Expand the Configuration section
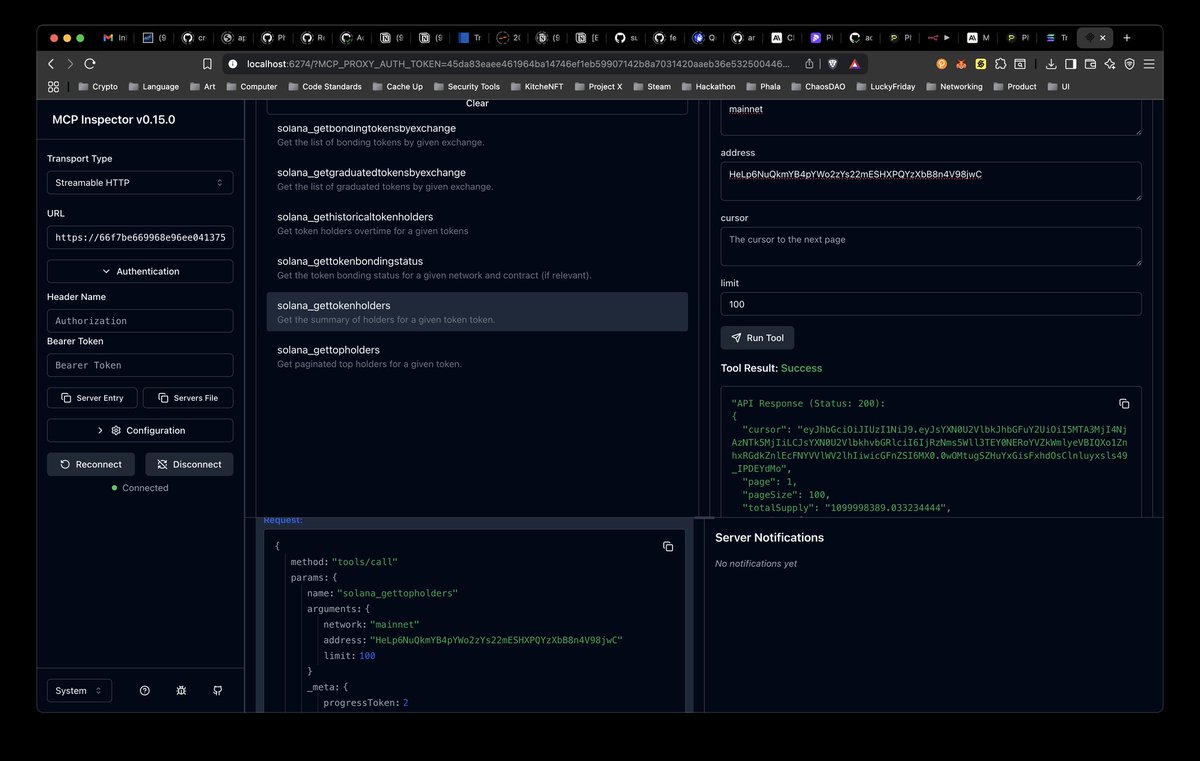Viewport: 1200px width, 761px height. (x=140, y=430)
